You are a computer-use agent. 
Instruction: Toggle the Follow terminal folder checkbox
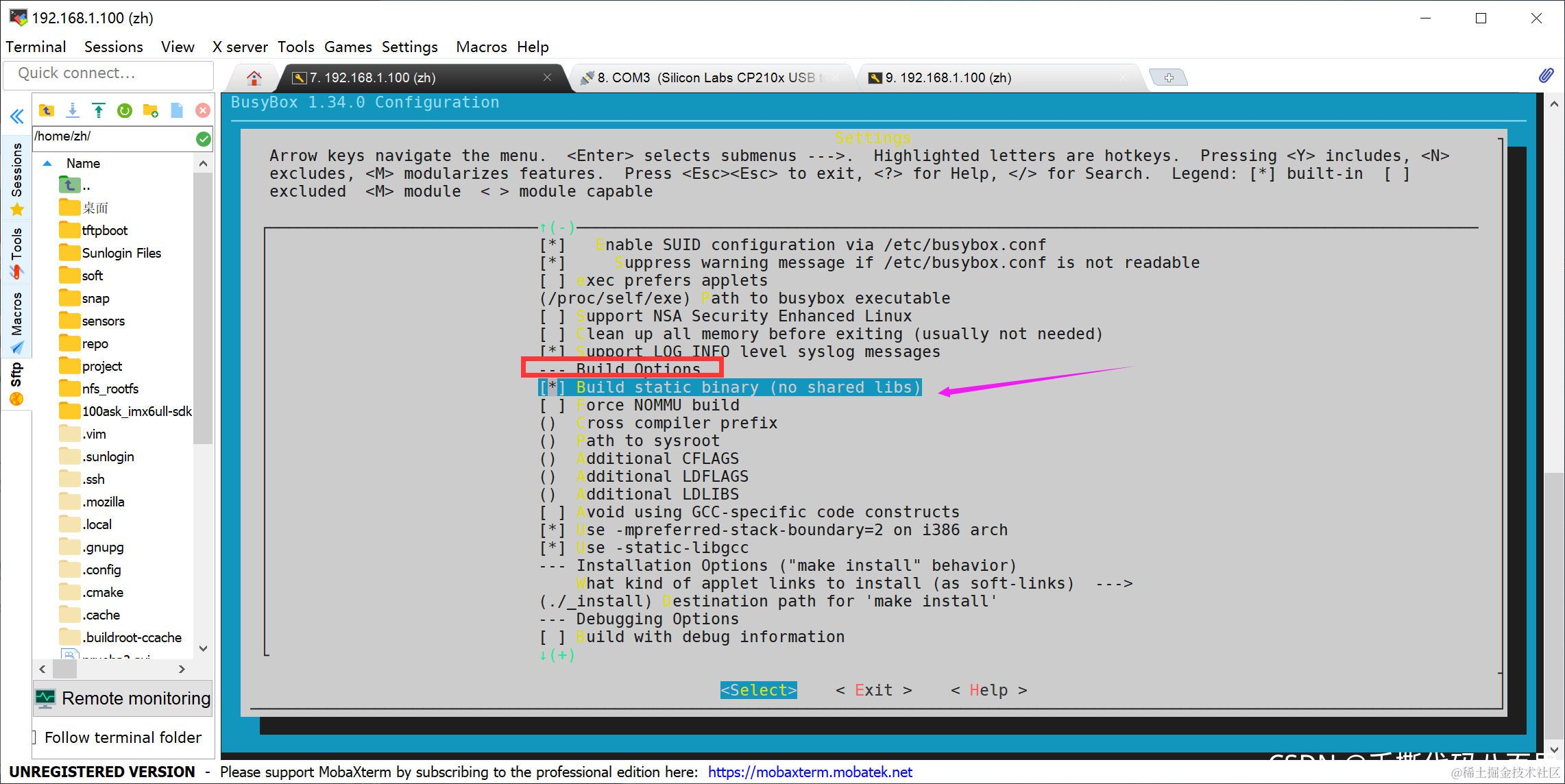(35, 737)
